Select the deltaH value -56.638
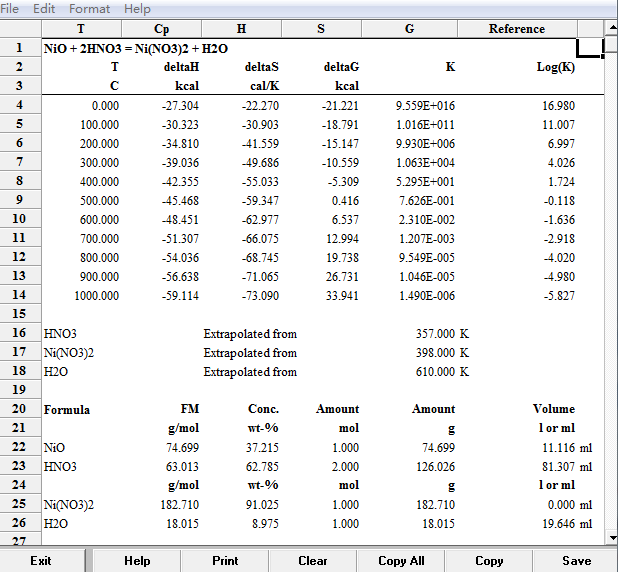 (180, 276)
